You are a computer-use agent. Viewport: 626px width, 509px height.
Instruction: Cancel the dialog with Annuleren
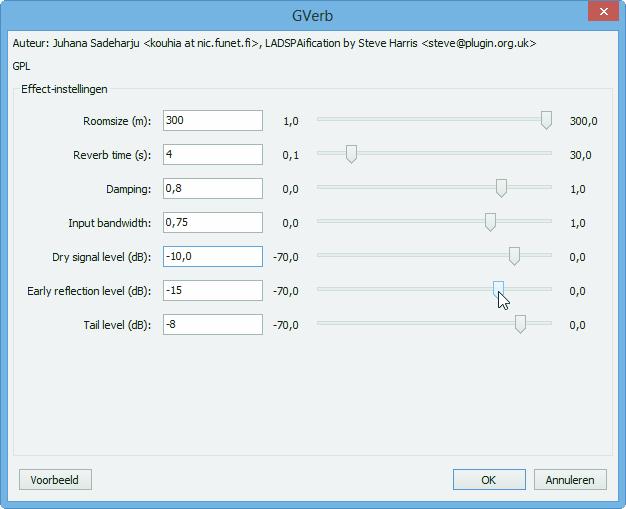pyautogui.click(x=570, y=480)
